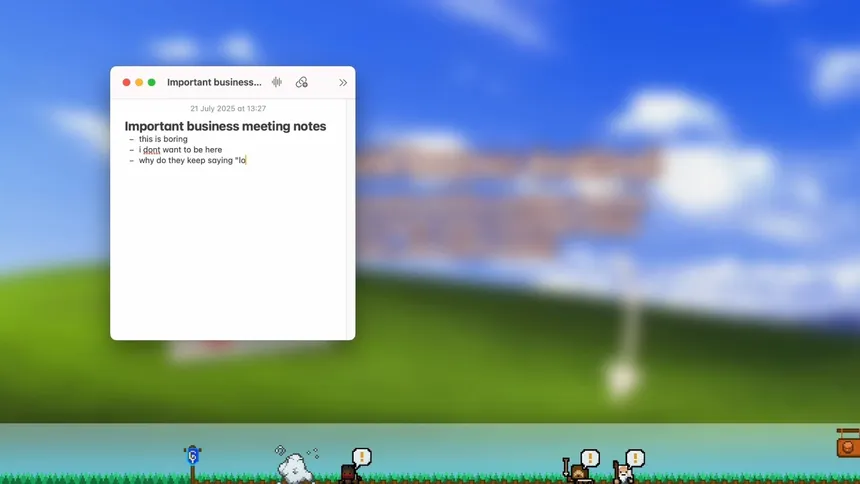The image size is (860, 484).
Task: Click the misspelled word "dont"
Action: point(151,150)
